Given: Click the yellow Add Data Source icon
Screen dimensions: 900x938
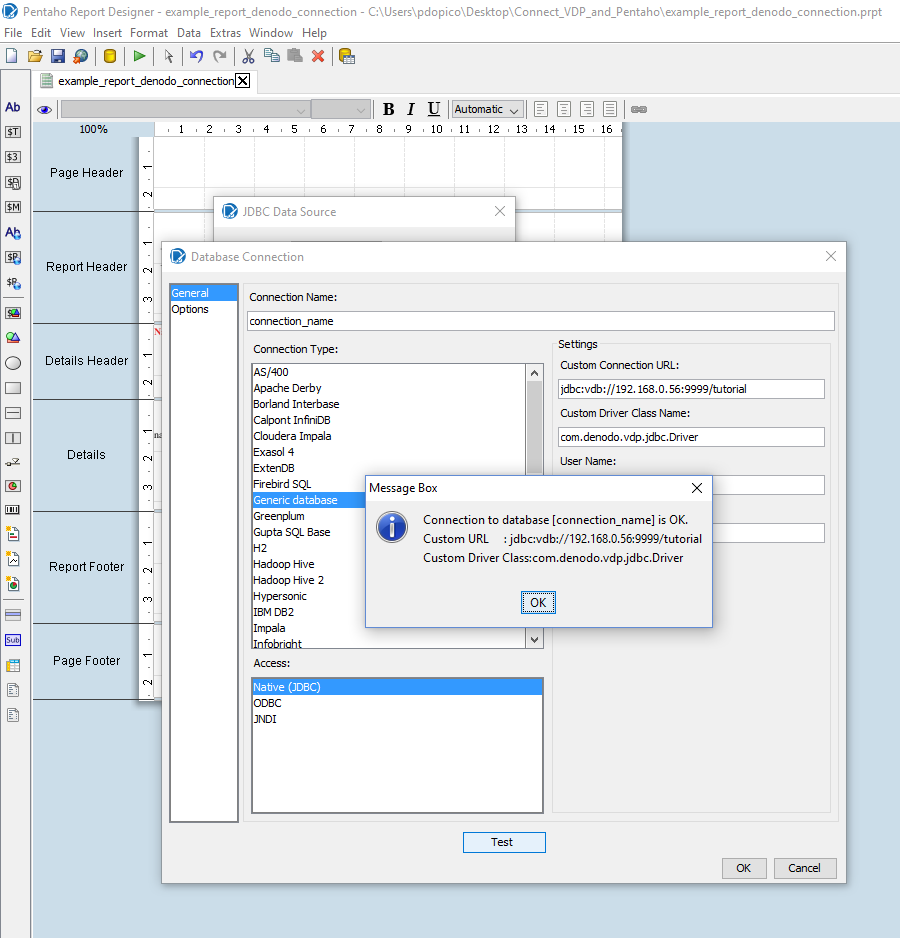Looking at the screenshot, I should click(110, 56).
